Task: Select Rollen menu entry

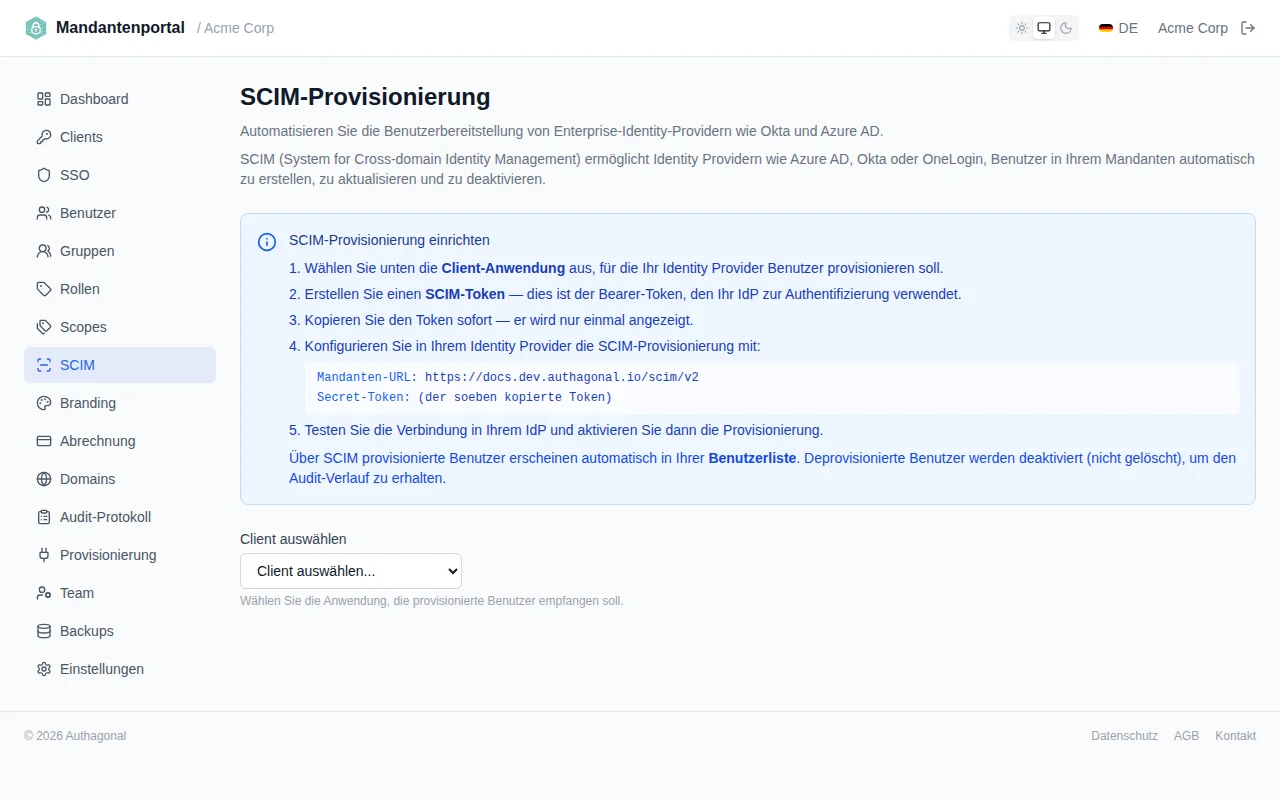Action: [x=120, y=289]
